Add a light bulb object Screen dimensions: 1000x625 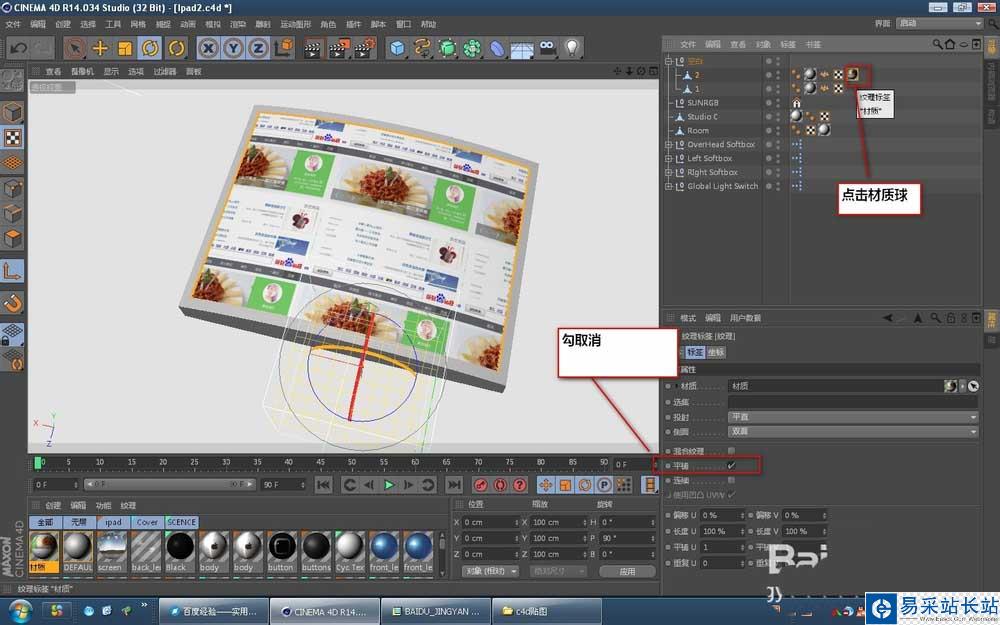(572, 48)
